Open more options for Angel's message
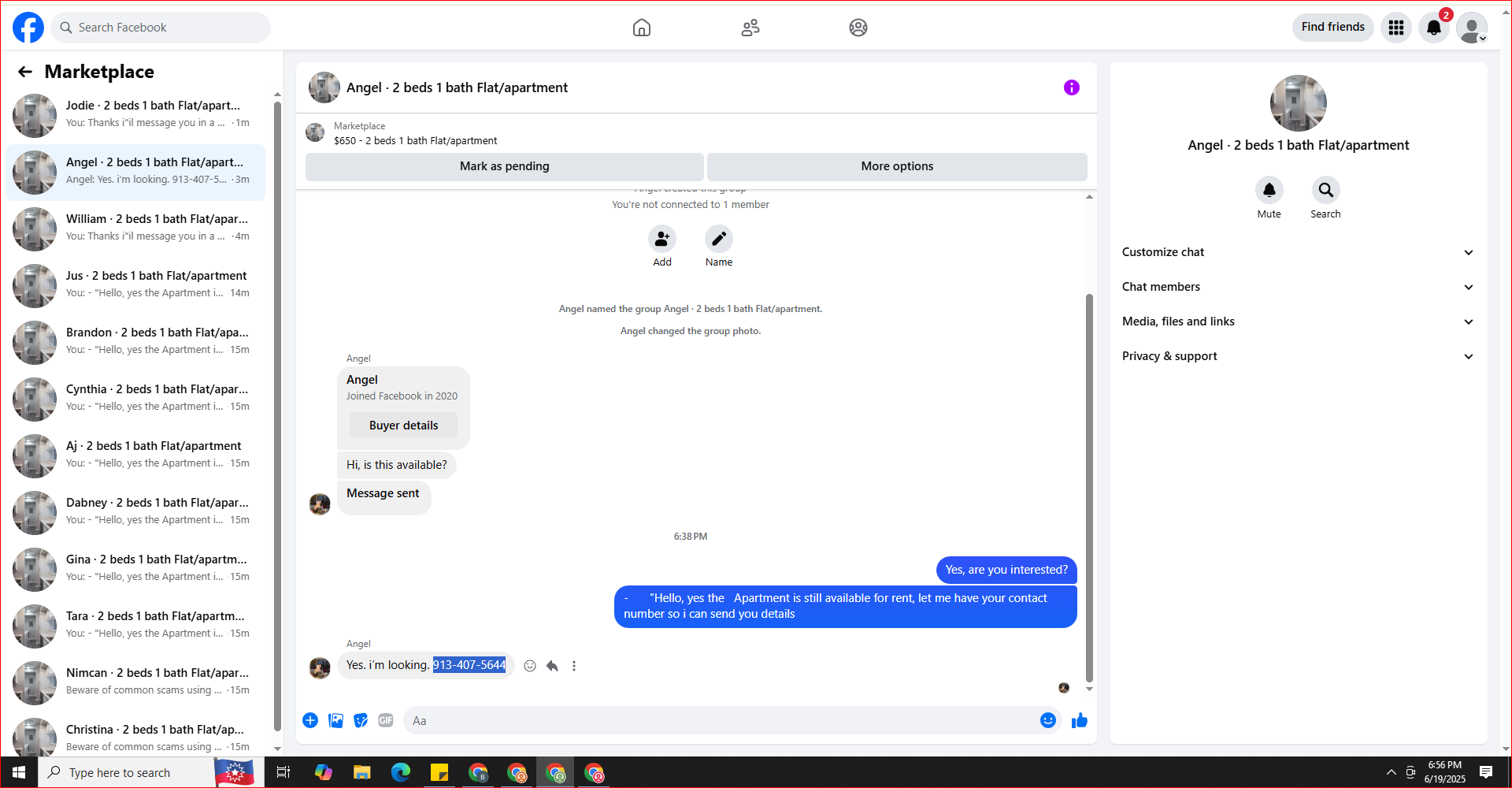1512x788 pixels. 574,666
